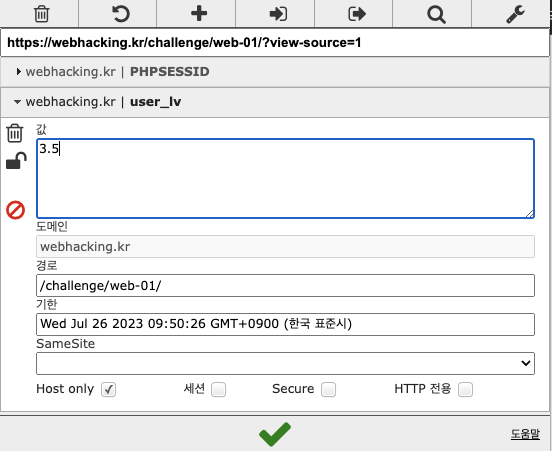The height and width of the screenshot is (451, 552).
Task: Click the import cookies icon
Action: [278, 14]
